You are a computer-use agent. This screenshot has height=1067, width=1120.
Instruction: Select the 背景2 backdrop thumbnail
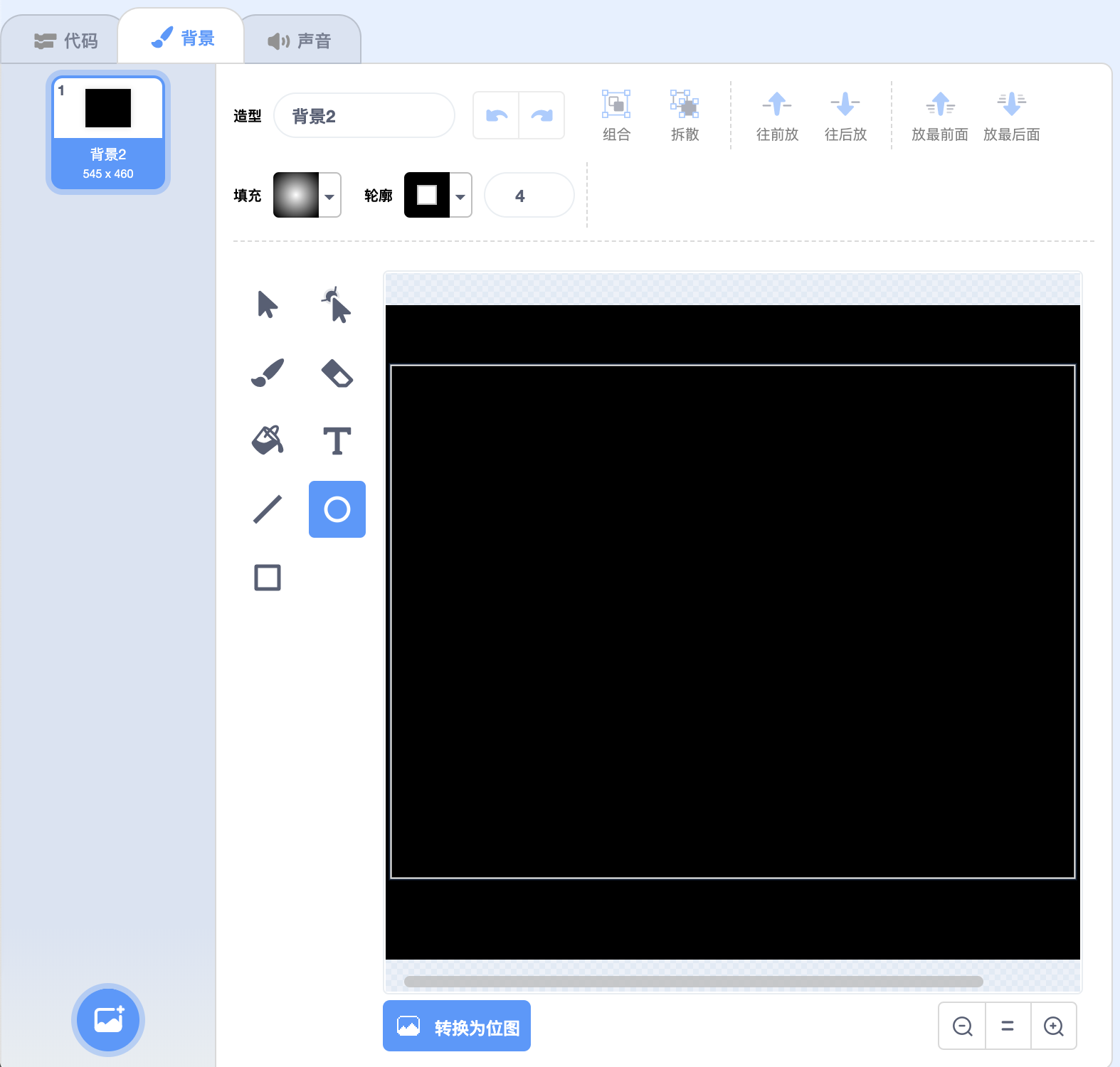click(x=108, y=132)
